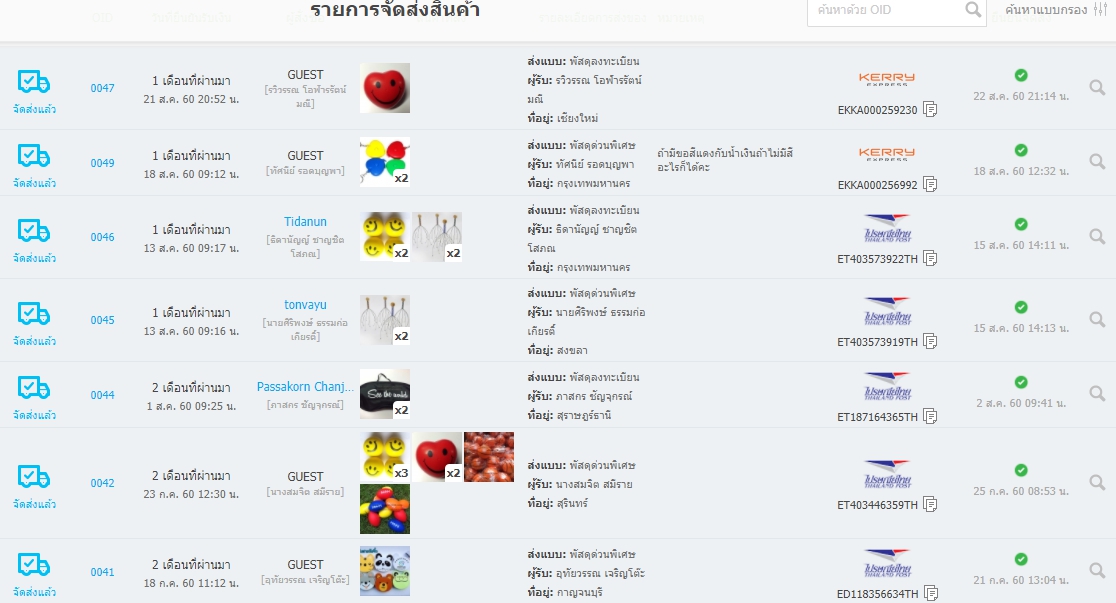This screenshot has height=603, width=1116.
Task: Open details magnifier for order 0044
Action: coord(1097,394)
